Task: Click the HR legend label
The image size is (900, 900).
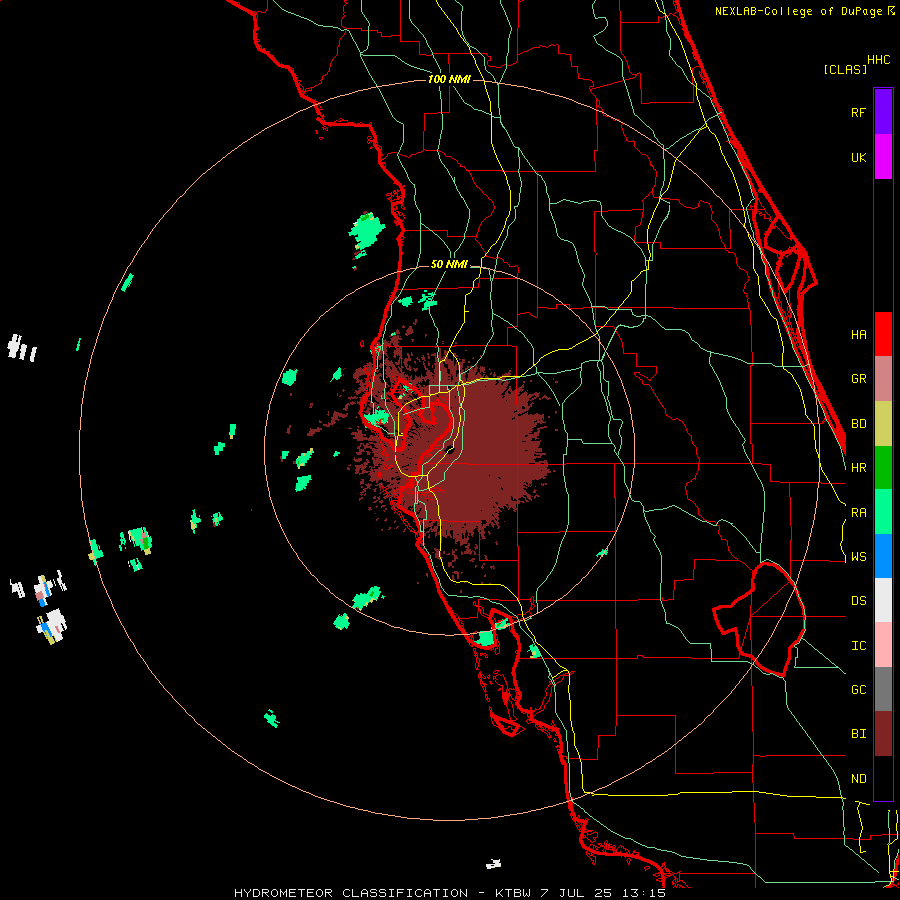Action: click(x=858, y=468)
